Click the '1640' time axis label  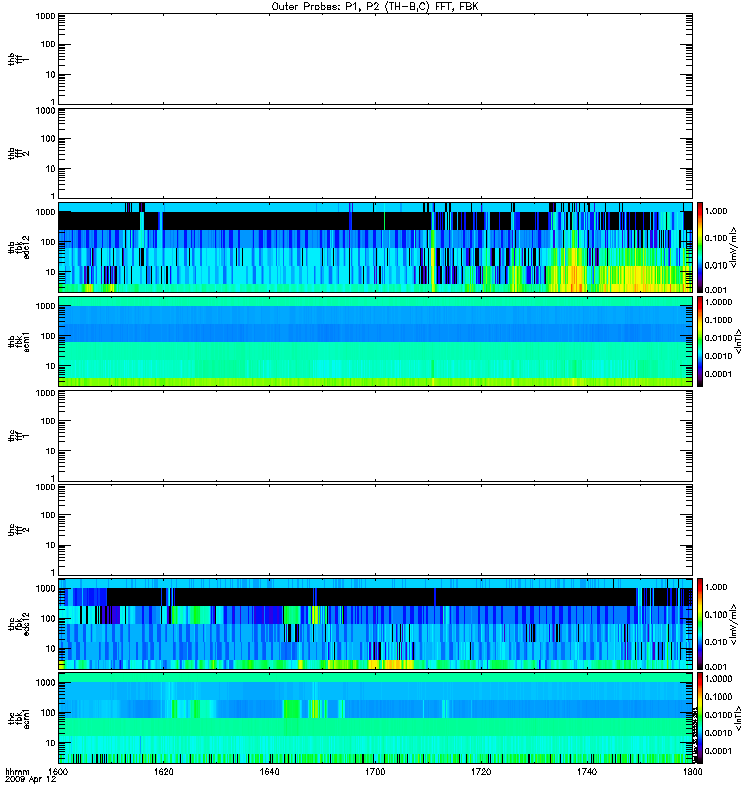(269, 772)
